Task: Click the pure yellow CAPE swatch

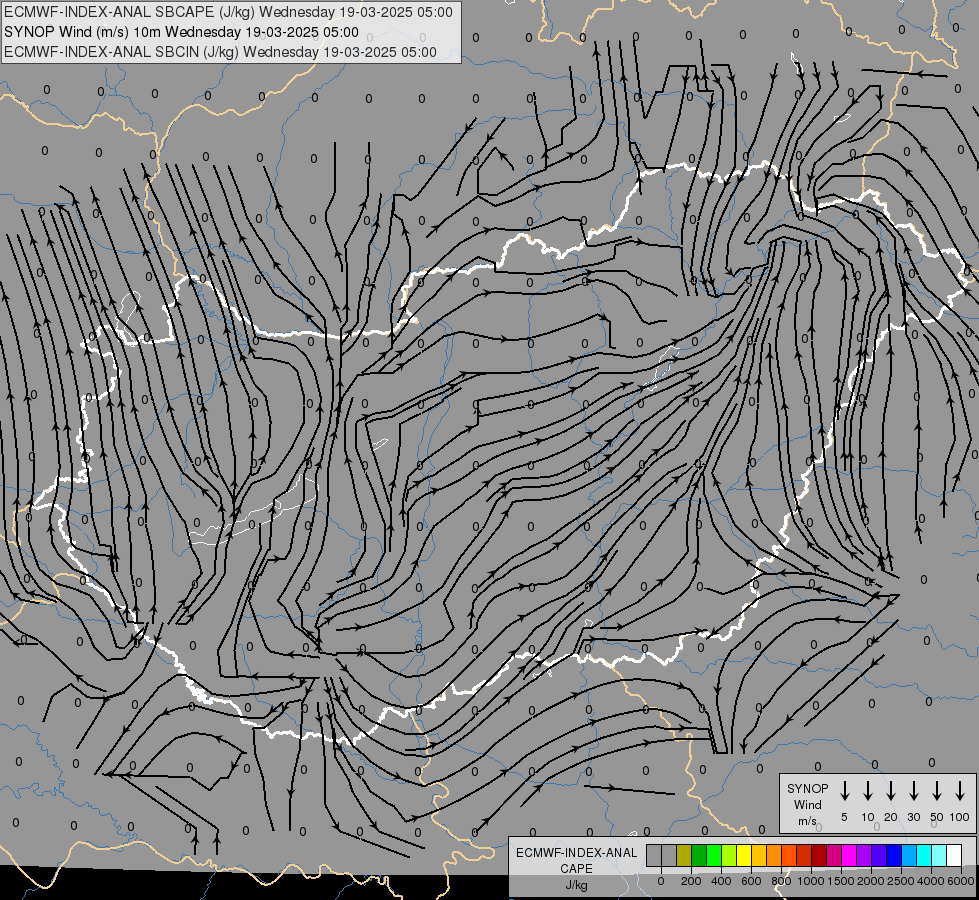Action: 744,855
